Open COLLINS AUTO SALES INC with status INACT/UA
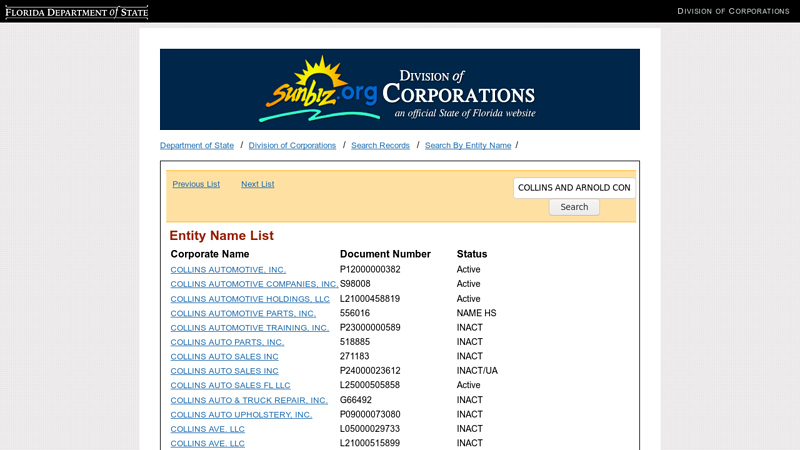800x450 pixels. (x=224, y=371)
